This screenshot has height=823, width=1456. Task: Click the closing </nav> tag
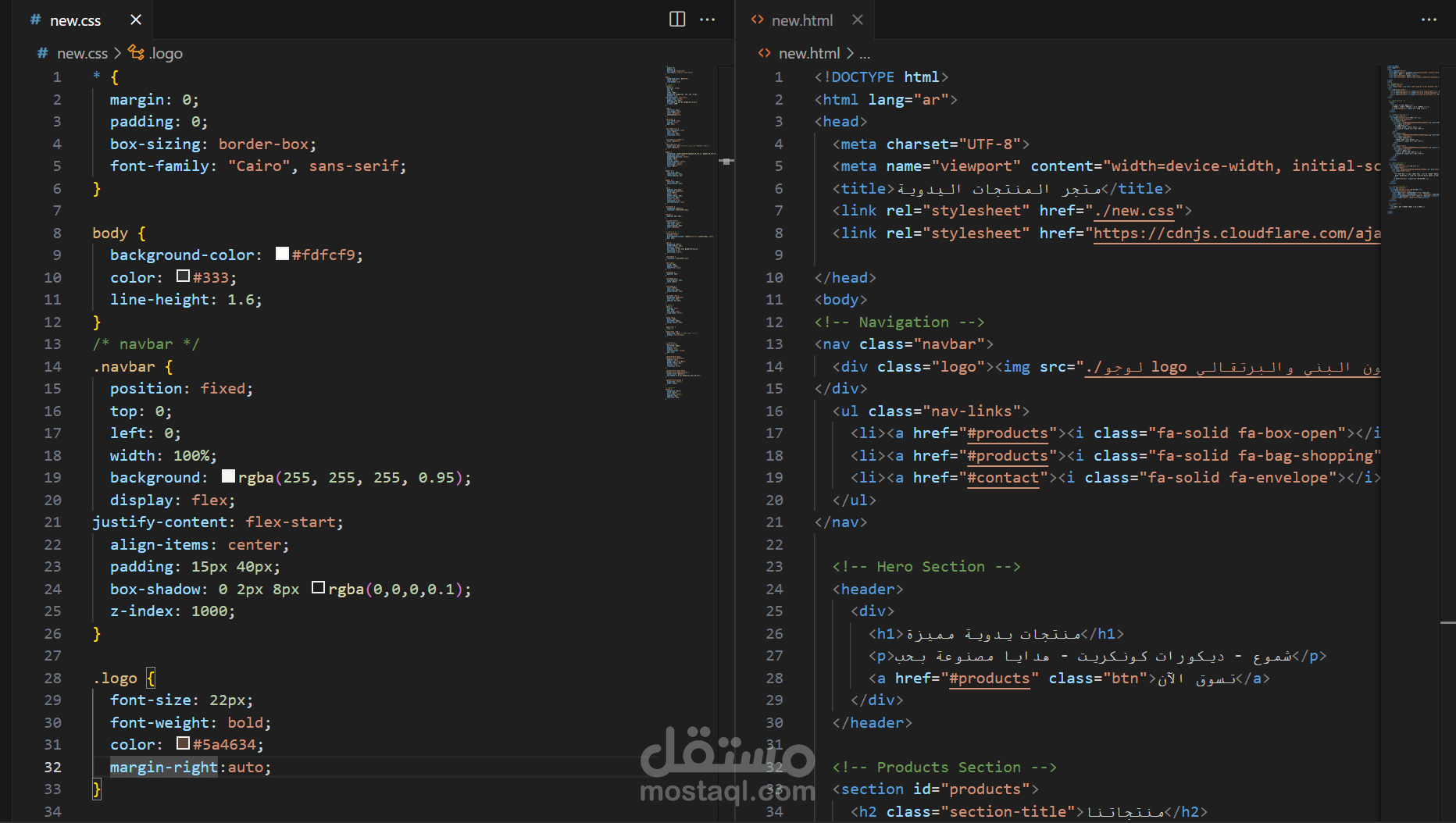tap(840, 522)
